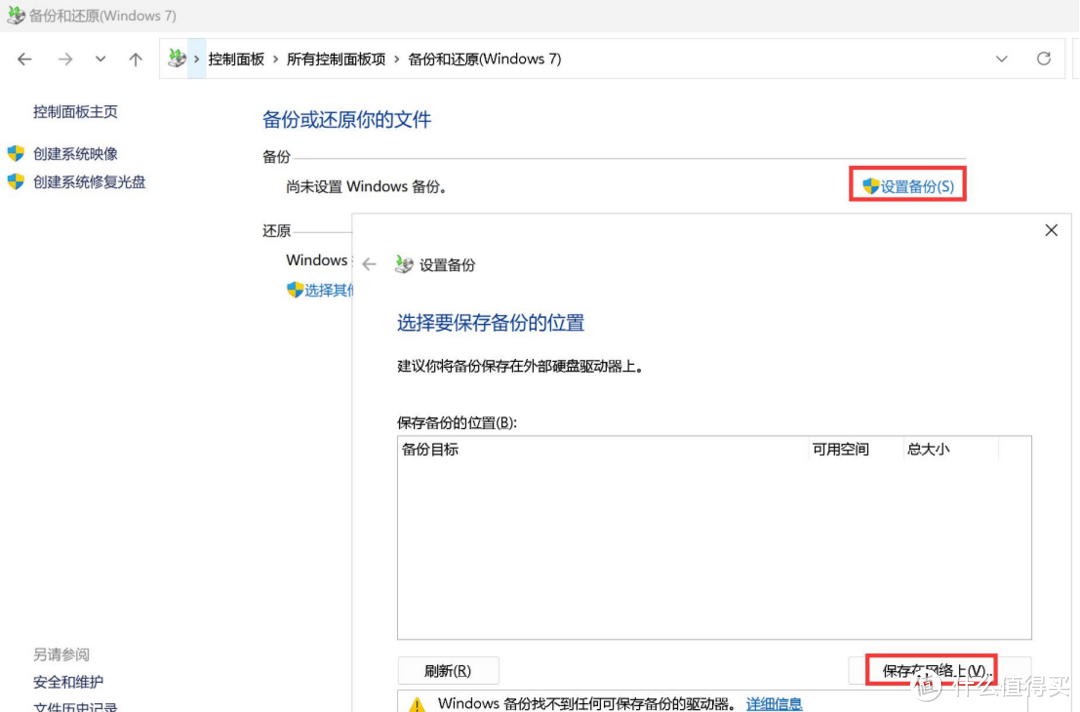Open the 详细信息 link at the bottom

(774, 703)
